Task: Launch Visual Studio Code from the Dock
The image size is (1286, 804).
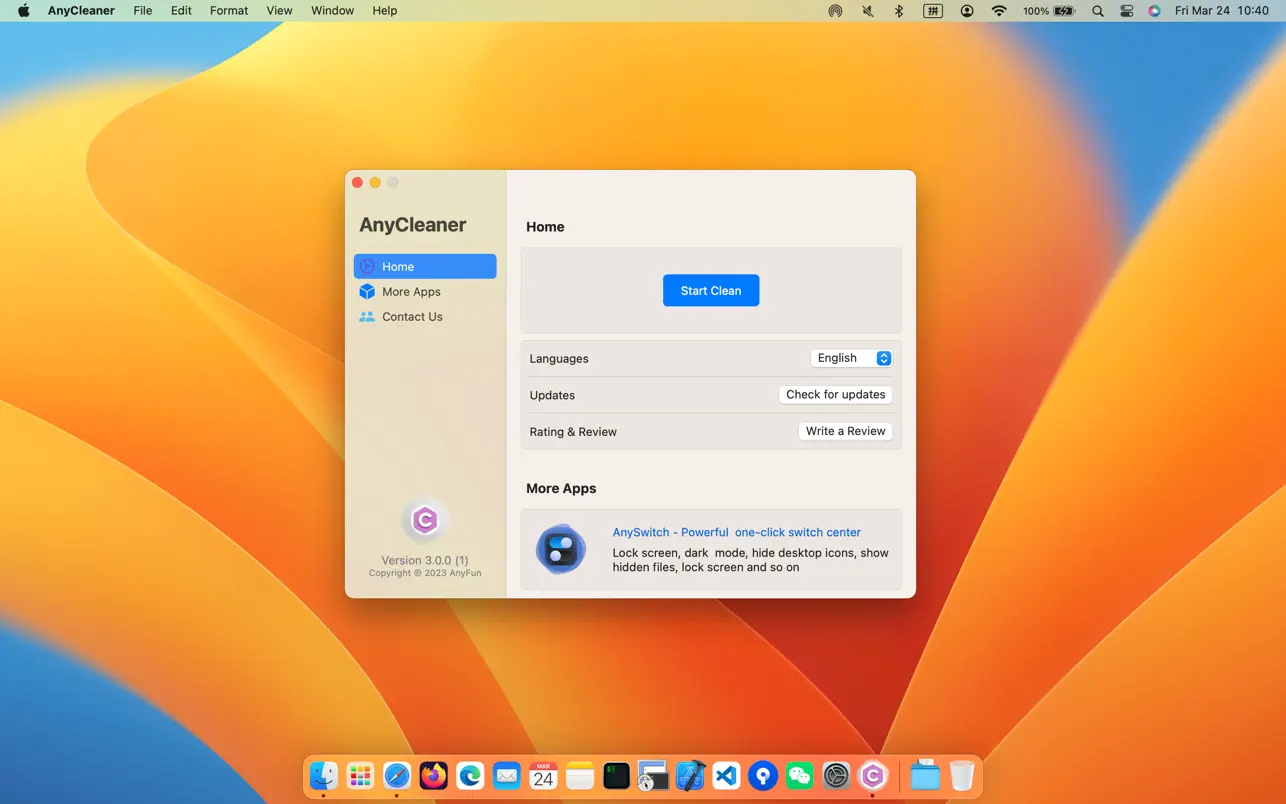Action: [x=726, y=775]
